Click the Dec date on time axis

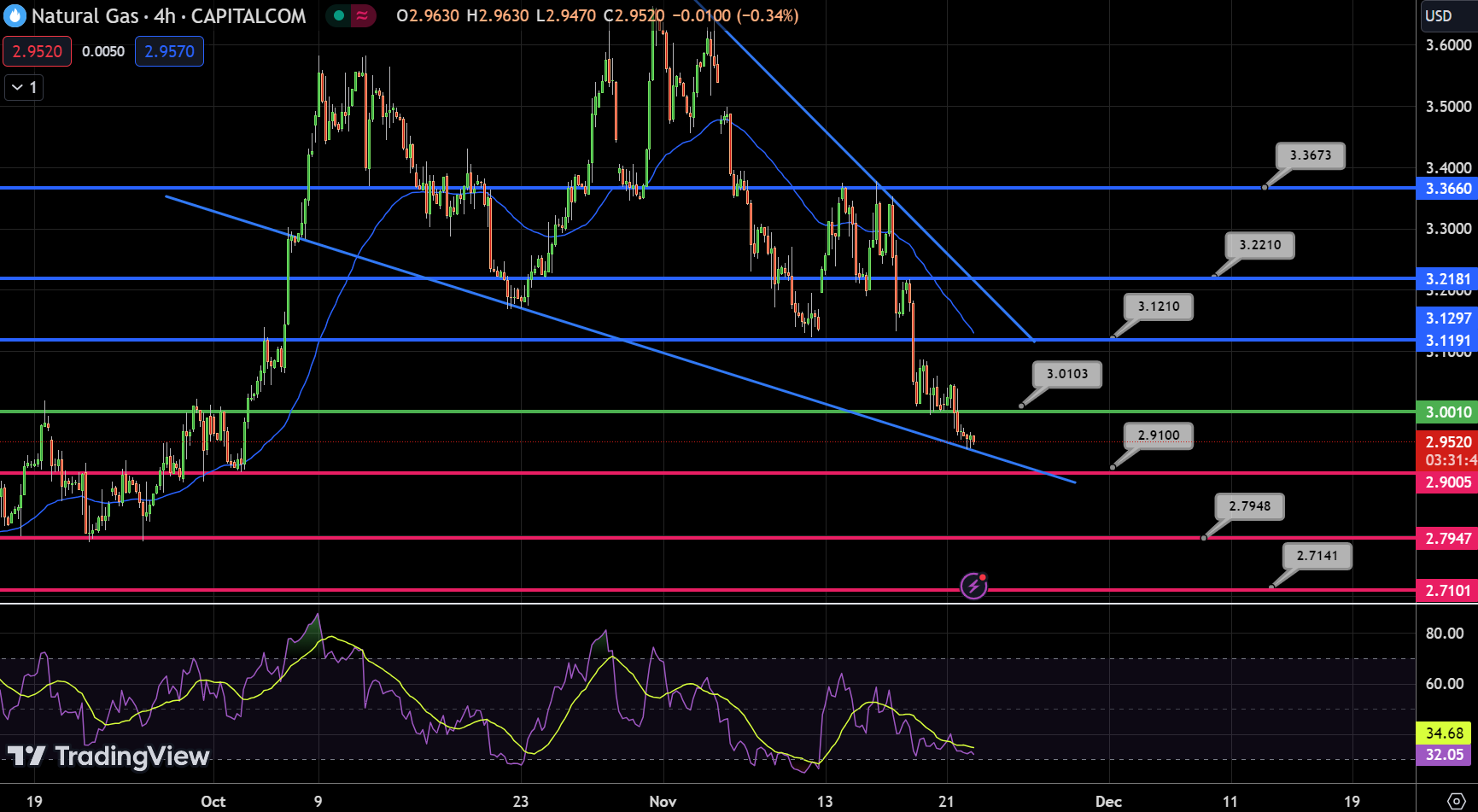click(x=1108, y=801)
